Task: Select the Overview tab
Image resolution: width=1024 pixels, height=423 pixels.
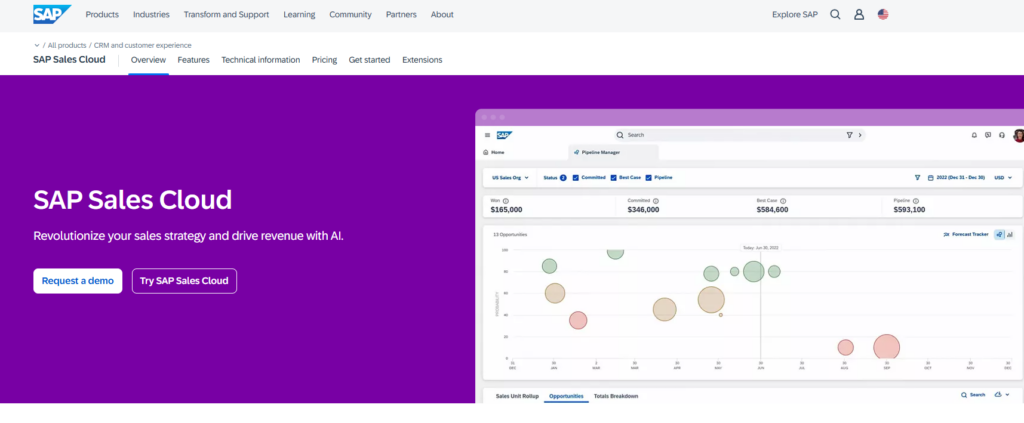Action: pyautogui.click(x=148, y=60)
